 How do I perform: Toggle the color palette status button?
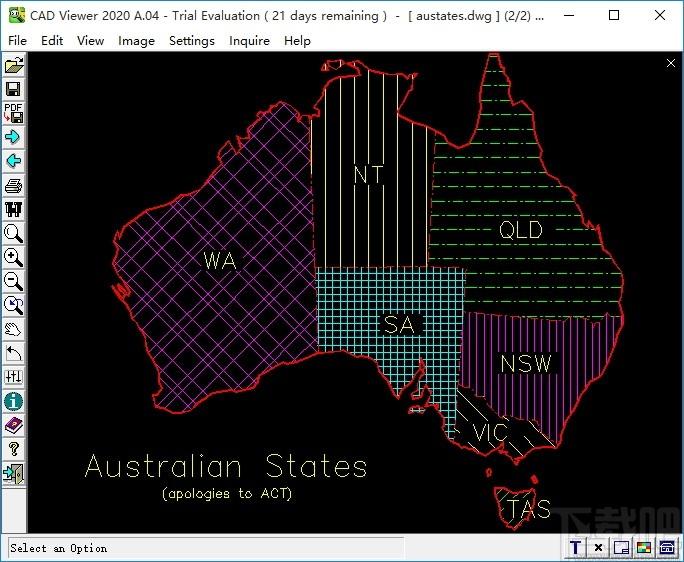pos(644,547)
